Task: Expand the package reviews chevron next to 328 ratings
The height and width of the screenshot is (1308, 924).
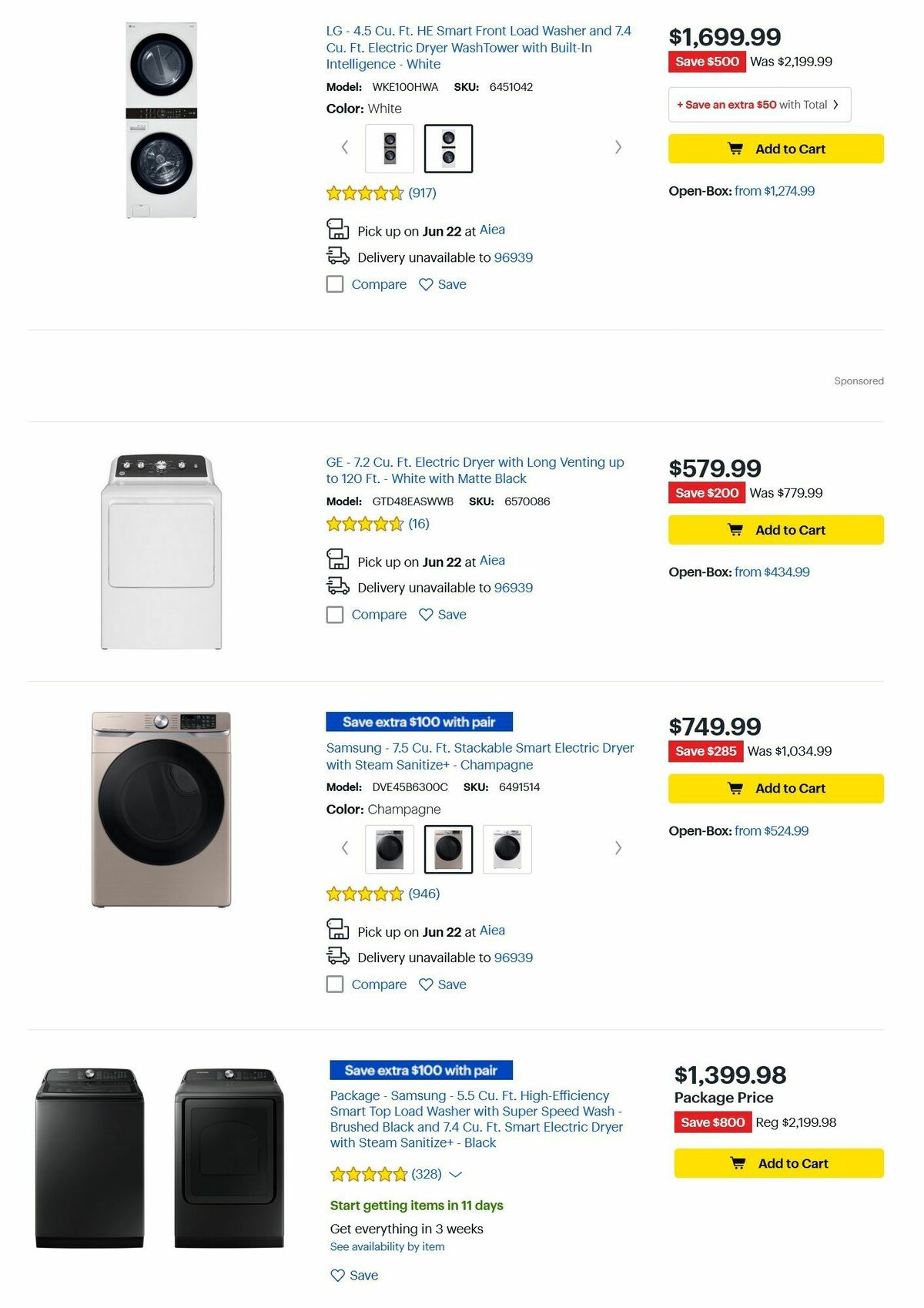Action: point(456,1174)
